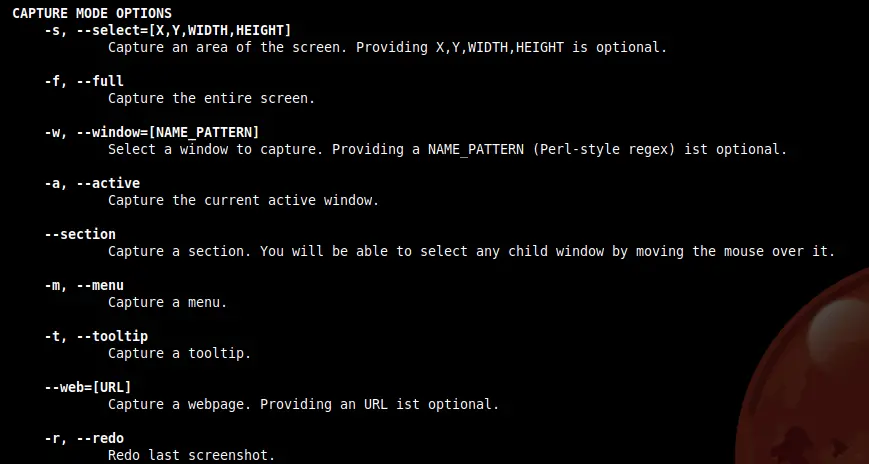The image size is (869, 464).
Task: Click the 'Redo last screenshot.' description
Action: [192, 455]
